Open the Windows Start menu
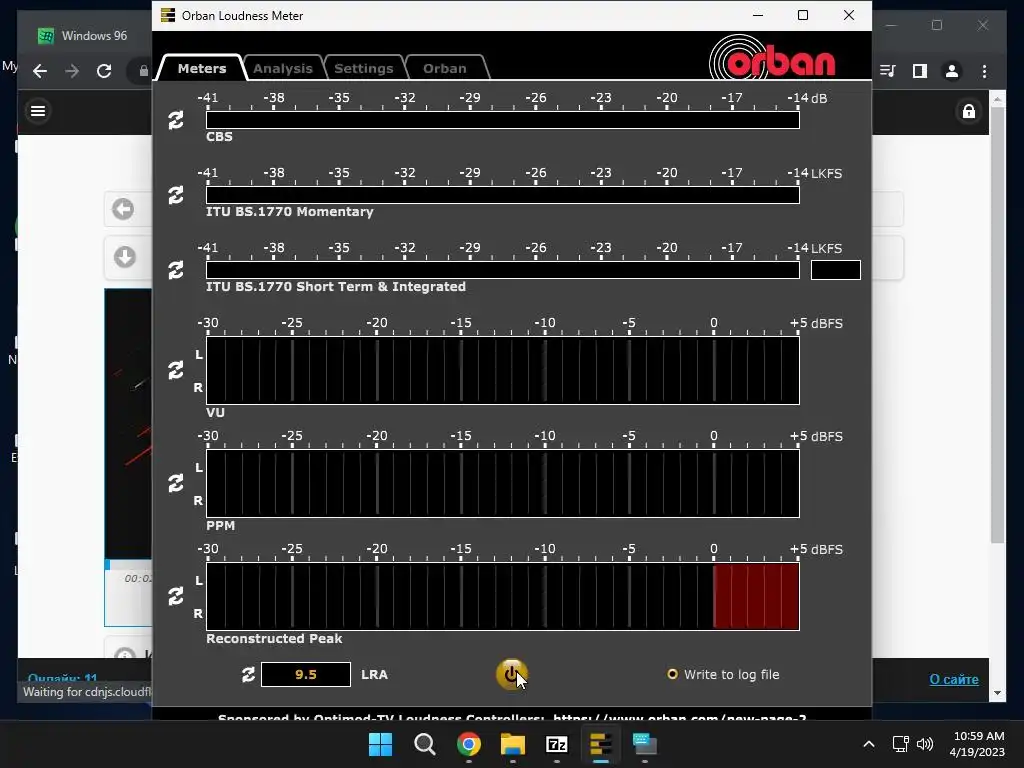The width and height of the screenshot is (1024, 768). pyautogui.click(x=380, y=744)
